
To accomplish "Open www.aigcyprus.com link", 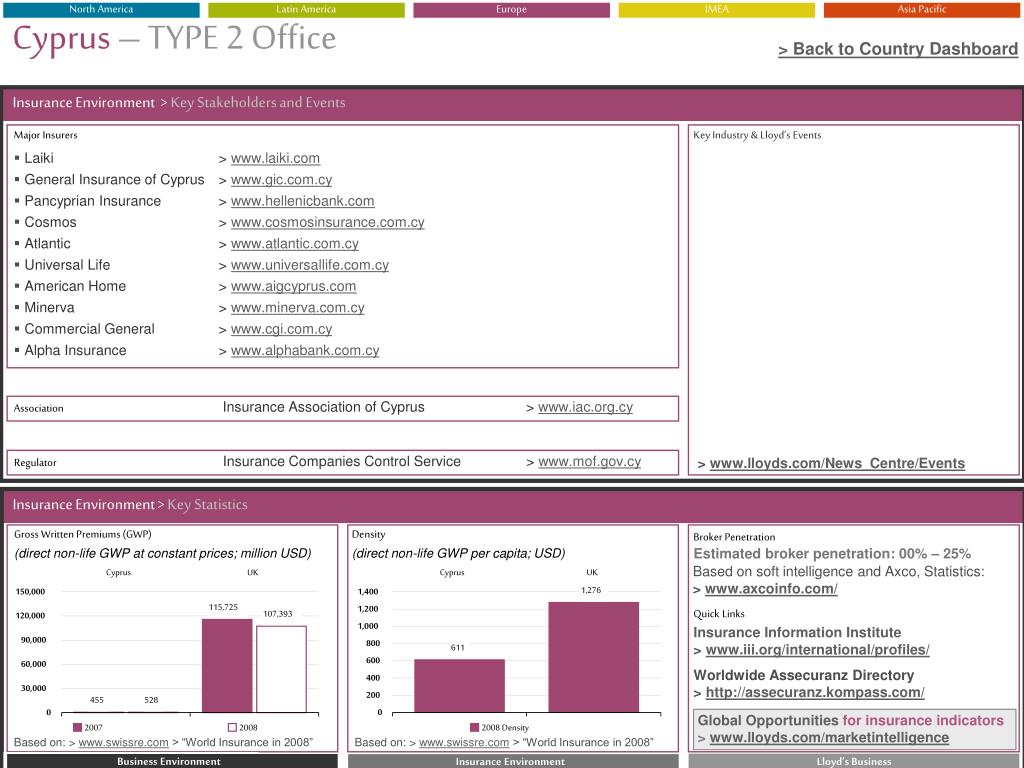I will [x=293, y=286].
